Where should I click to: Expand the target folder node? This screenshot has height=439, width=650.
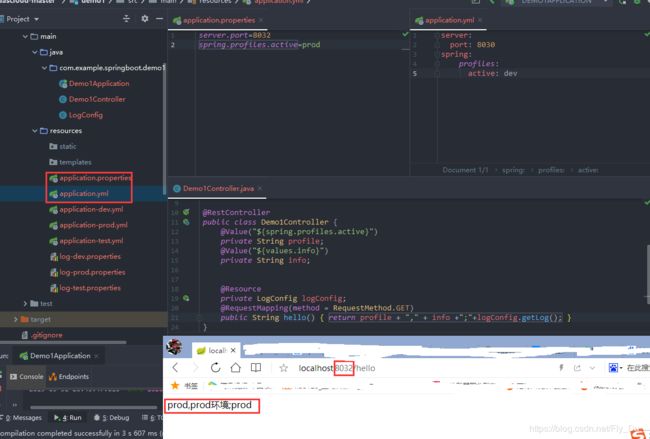point(16,319)
